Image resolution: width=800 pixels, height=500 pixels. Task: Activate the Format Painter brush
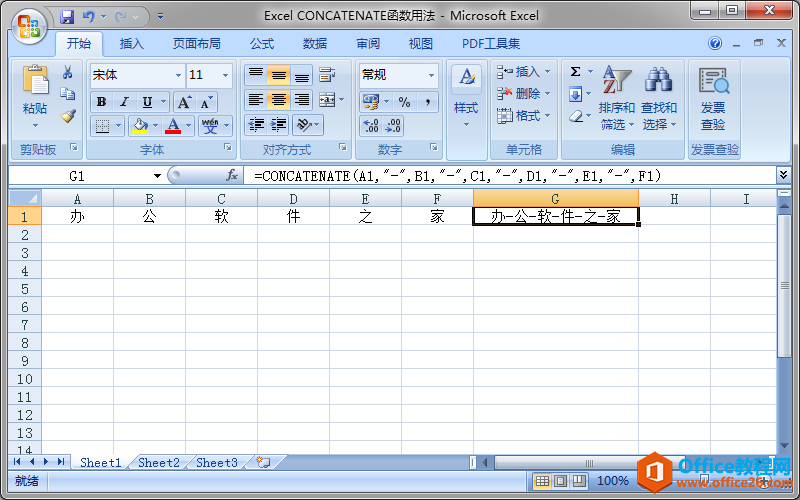(x=67, y=116)
